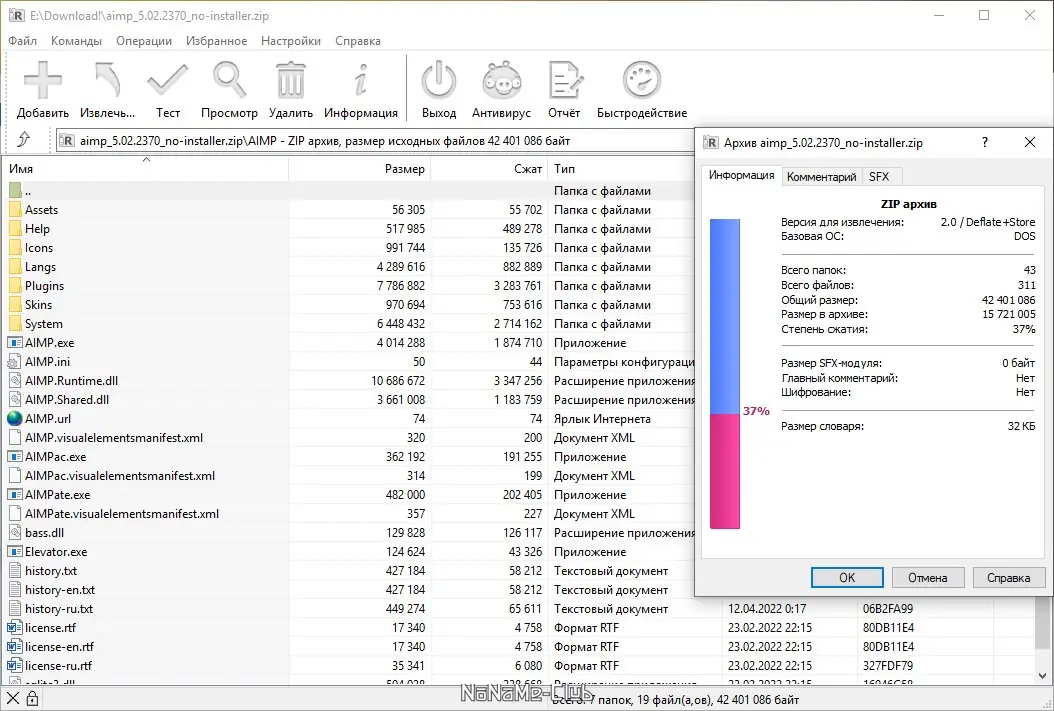1054x711 pixels.
Task: Open the Отчёт report icon
Action: (x=565, y=81)
